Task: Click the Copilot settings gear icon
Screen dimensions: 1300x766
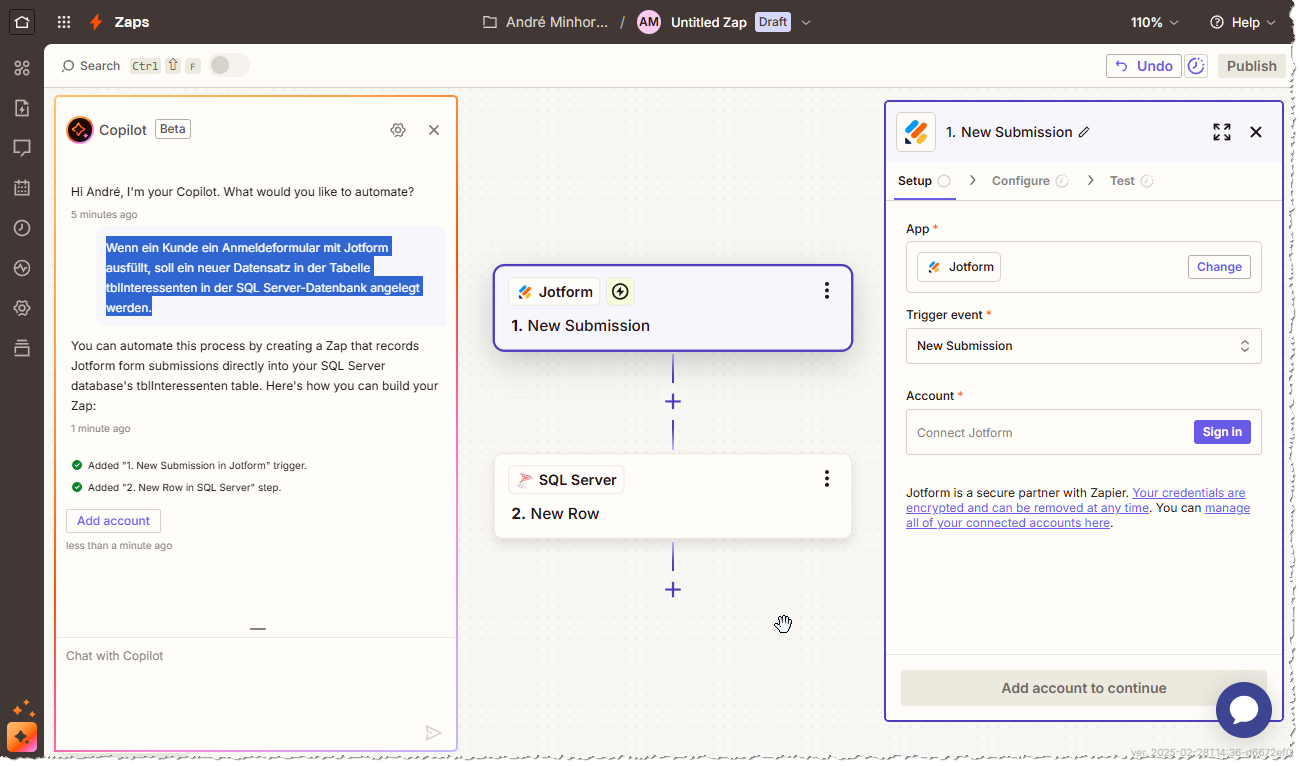Action: point(398,130)
